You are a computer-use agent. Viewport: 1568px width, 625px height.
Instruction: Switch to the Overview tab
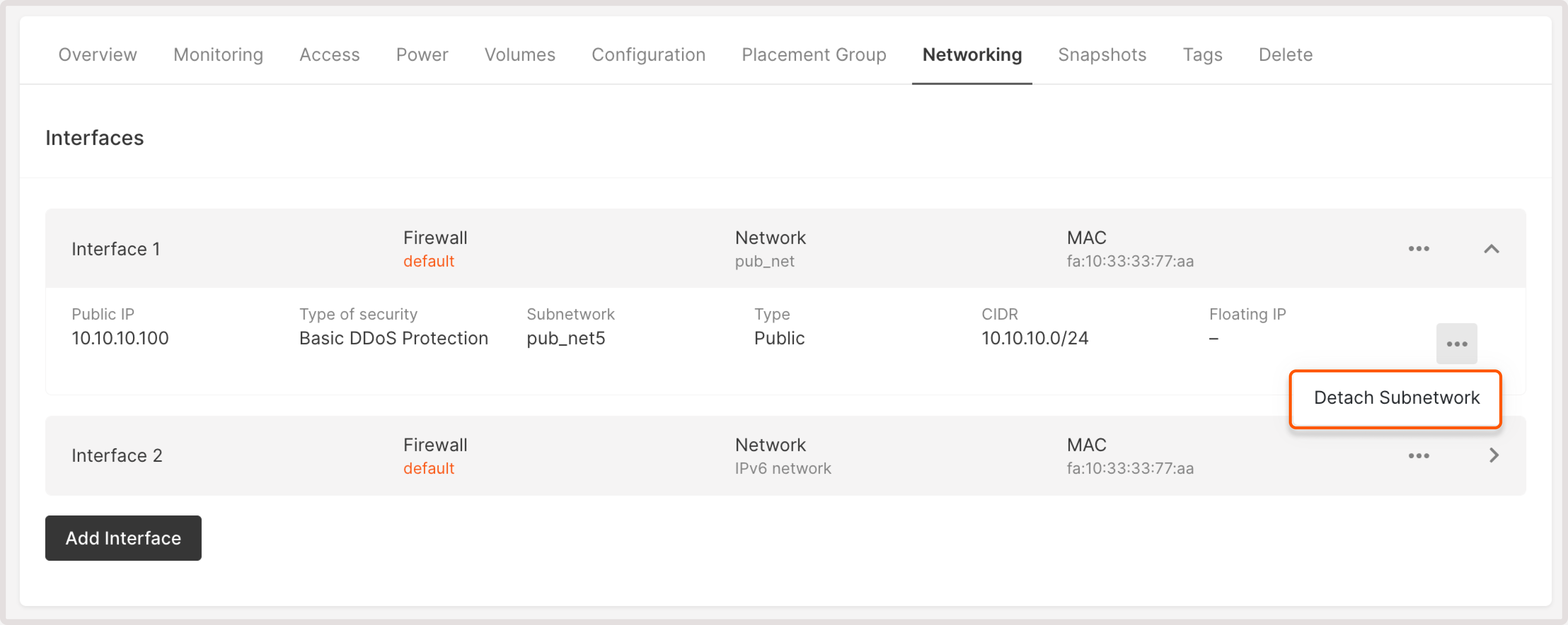(x=98, y=55)
